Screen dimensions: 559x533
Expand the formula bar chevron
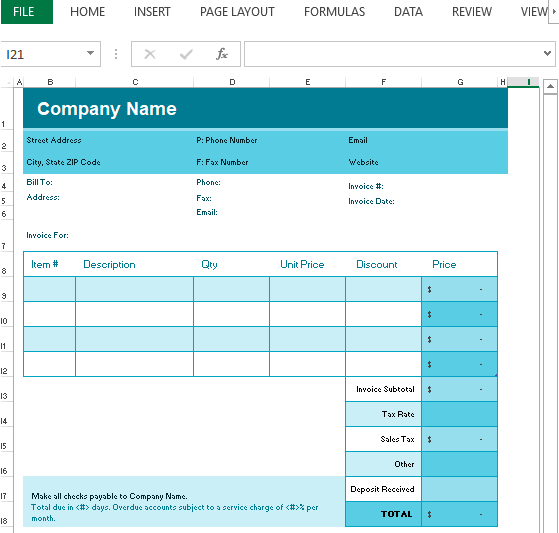tap(547, 53)
